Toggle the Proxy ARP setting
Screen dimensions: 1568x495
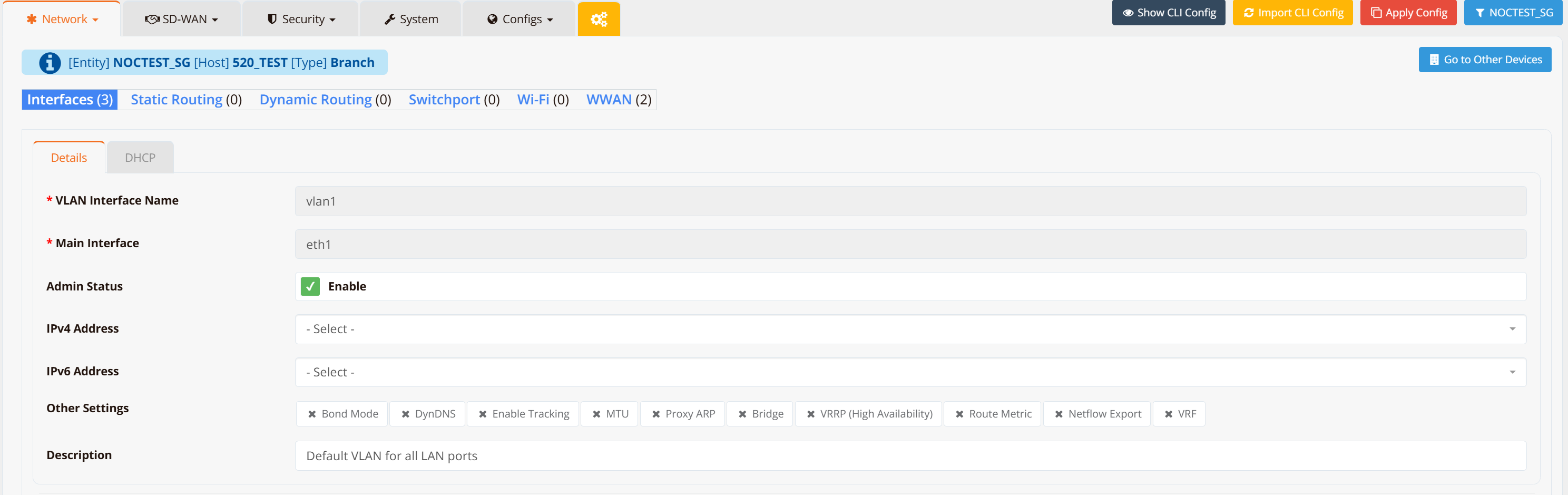(x=682, y=414)
